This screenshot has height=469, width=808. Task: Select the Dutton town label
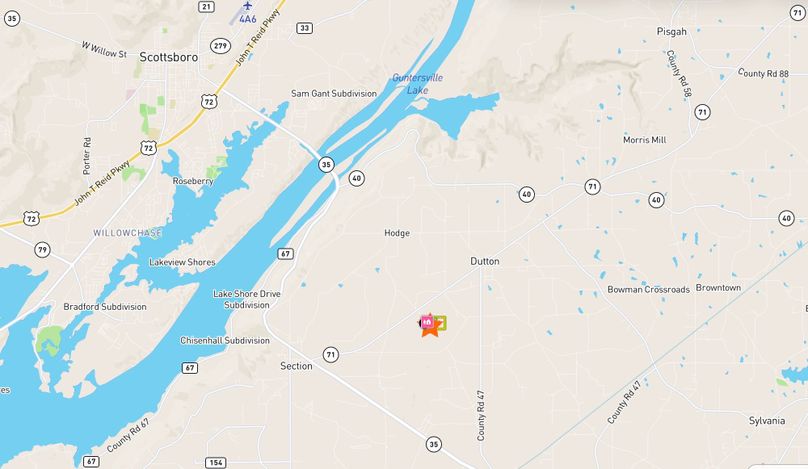click(485, 261)
